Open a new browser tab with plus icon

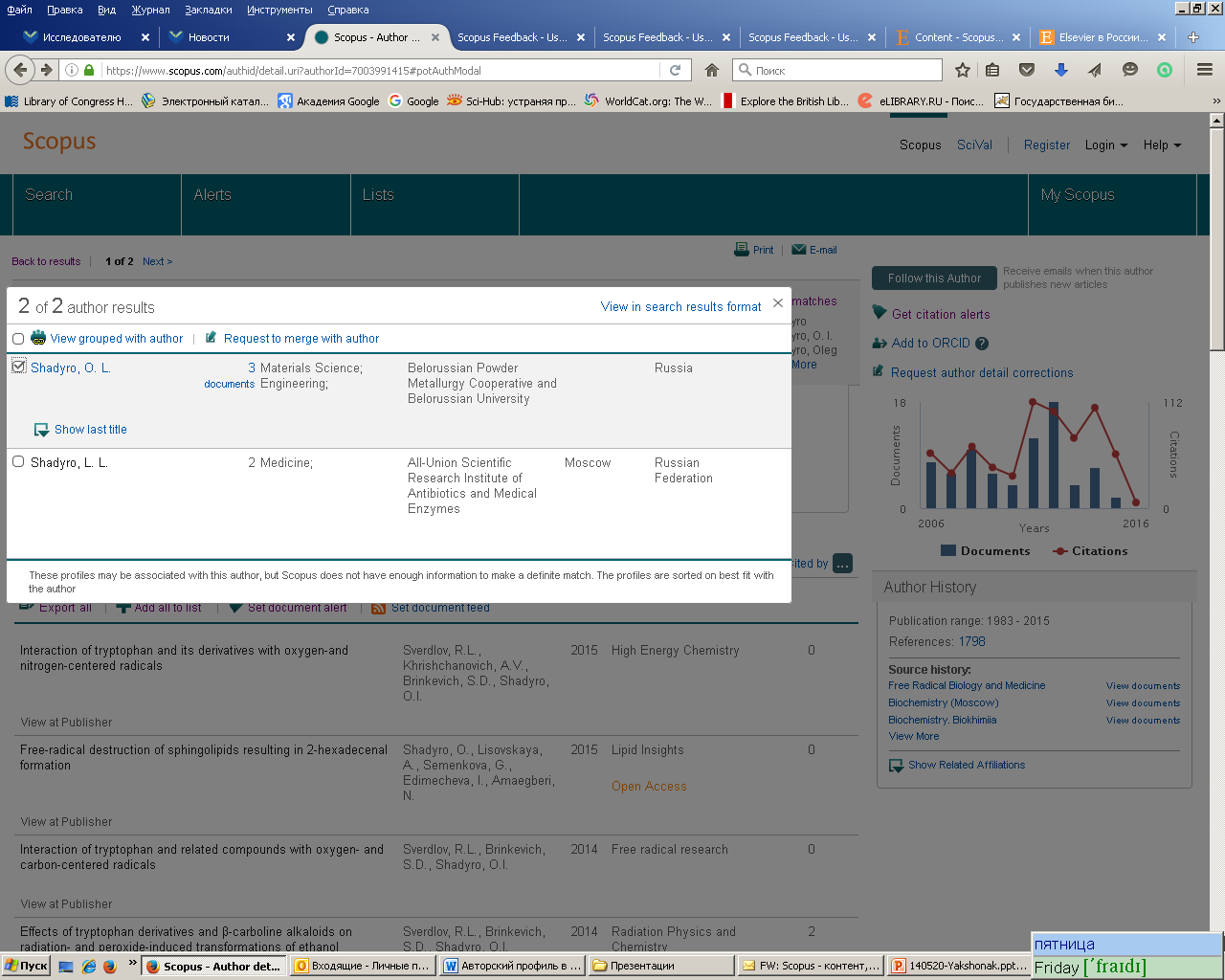[x=1193, y=37]
